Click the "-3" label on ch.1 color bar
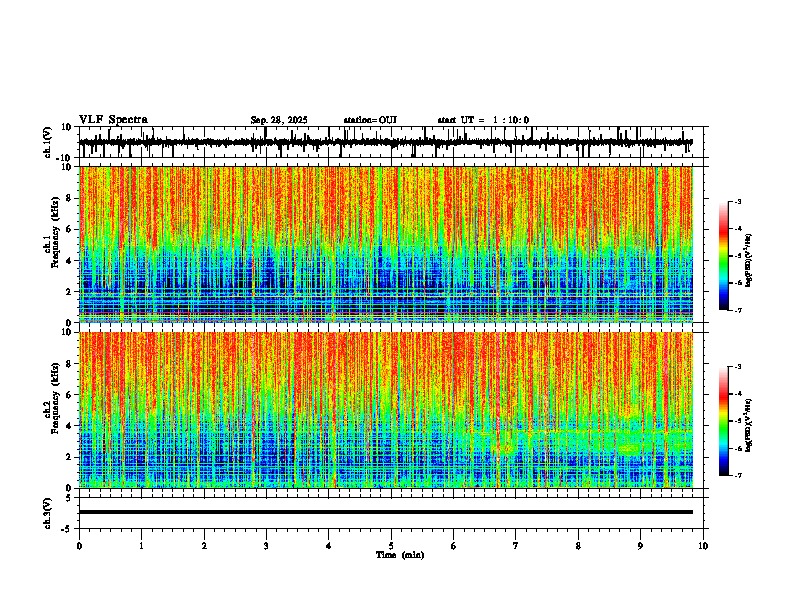 click(737, 202)
